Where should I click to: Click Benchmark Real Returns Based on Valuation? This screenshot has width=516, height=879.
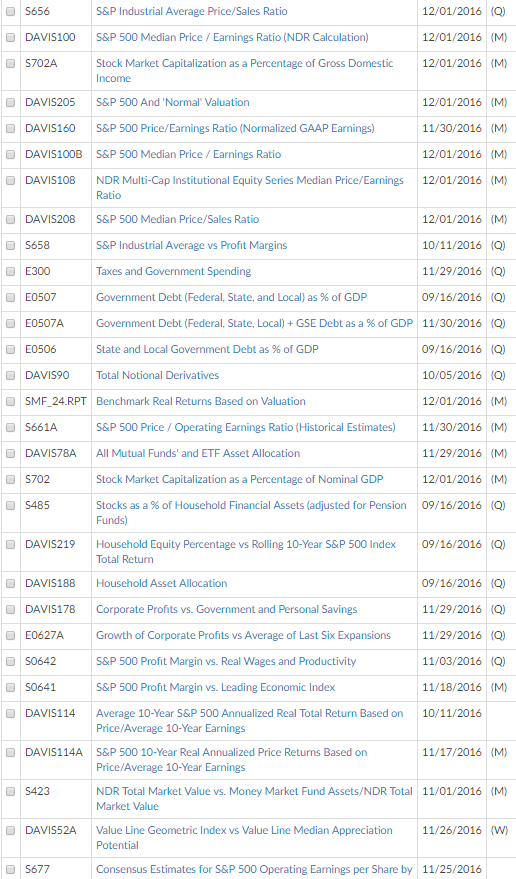tap(201, 401)
